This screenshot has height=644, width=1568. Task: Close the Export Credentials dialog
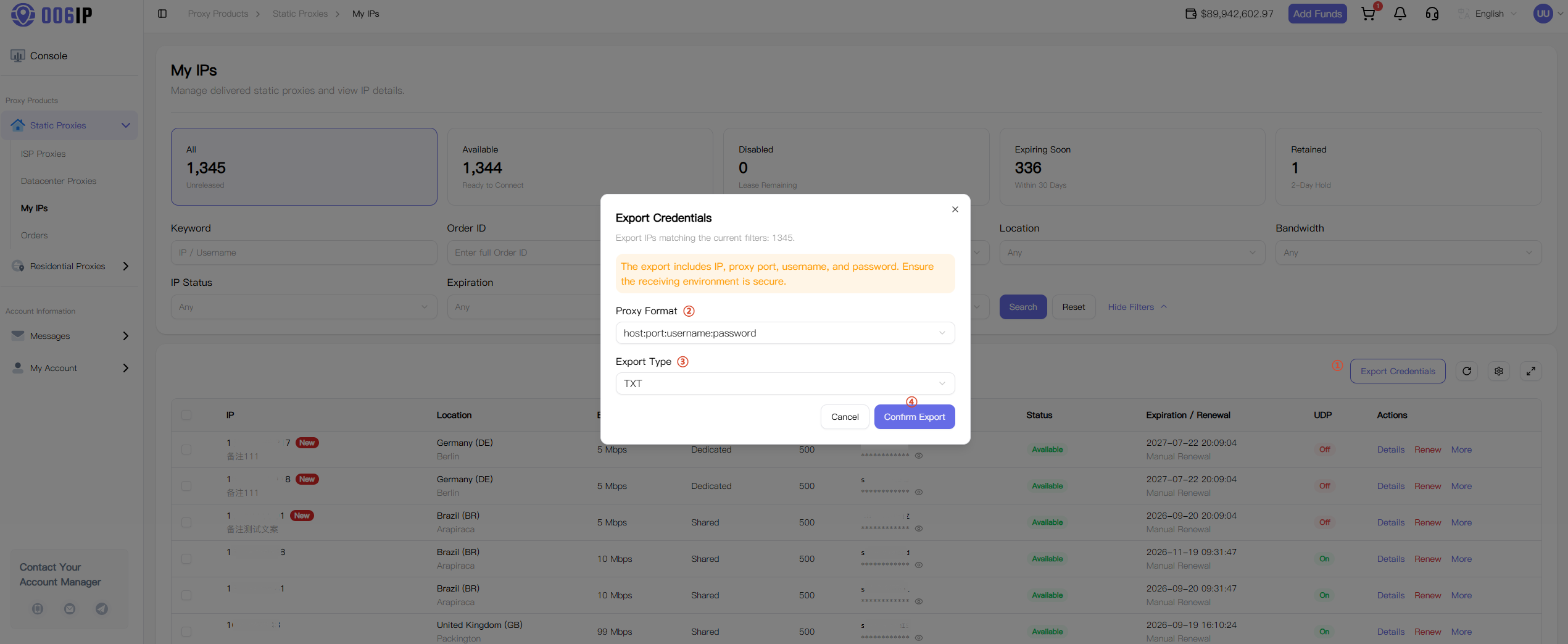pyautogui.click(x=955, y=209)
